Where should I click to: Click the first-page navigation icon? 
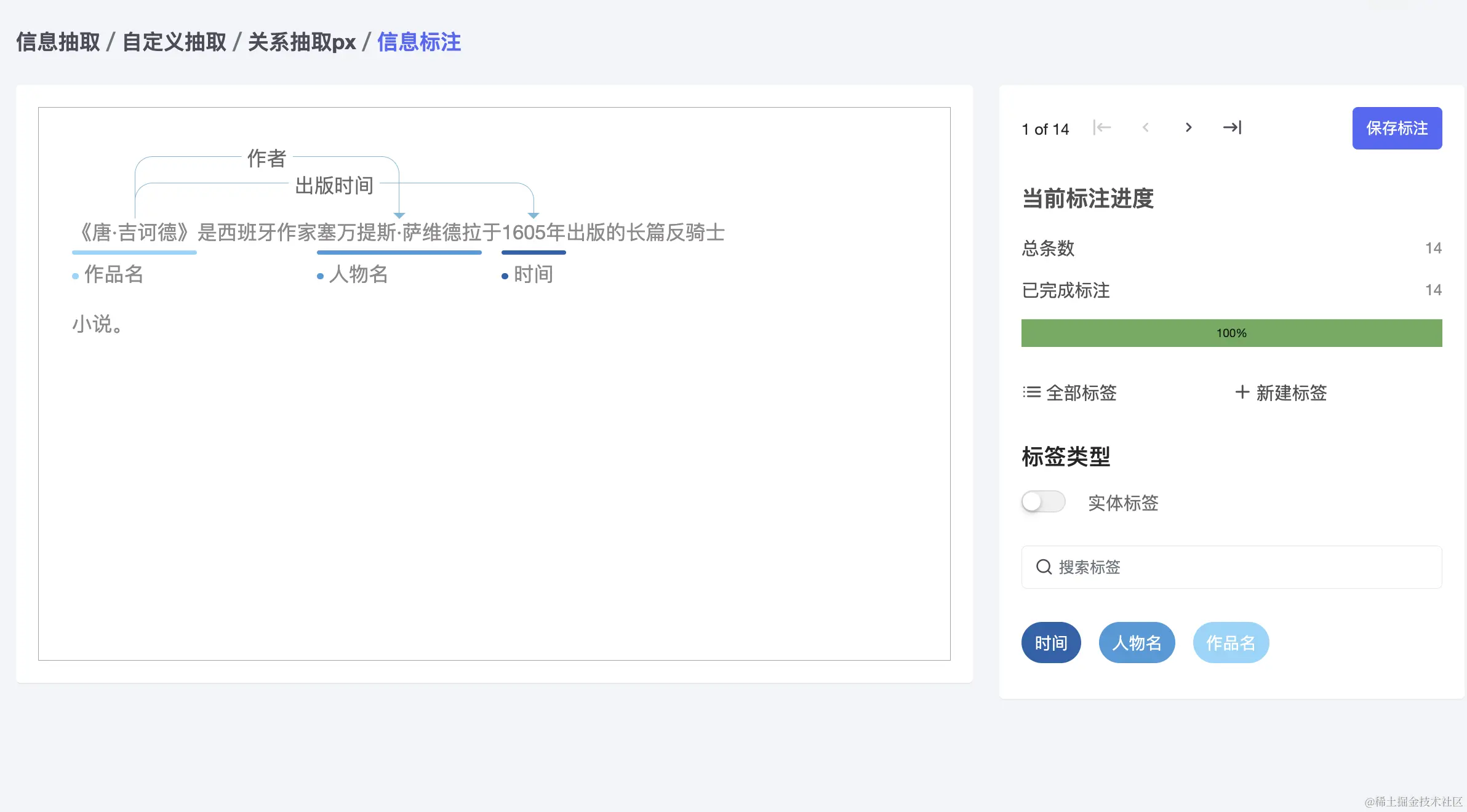pos(1102,128)
